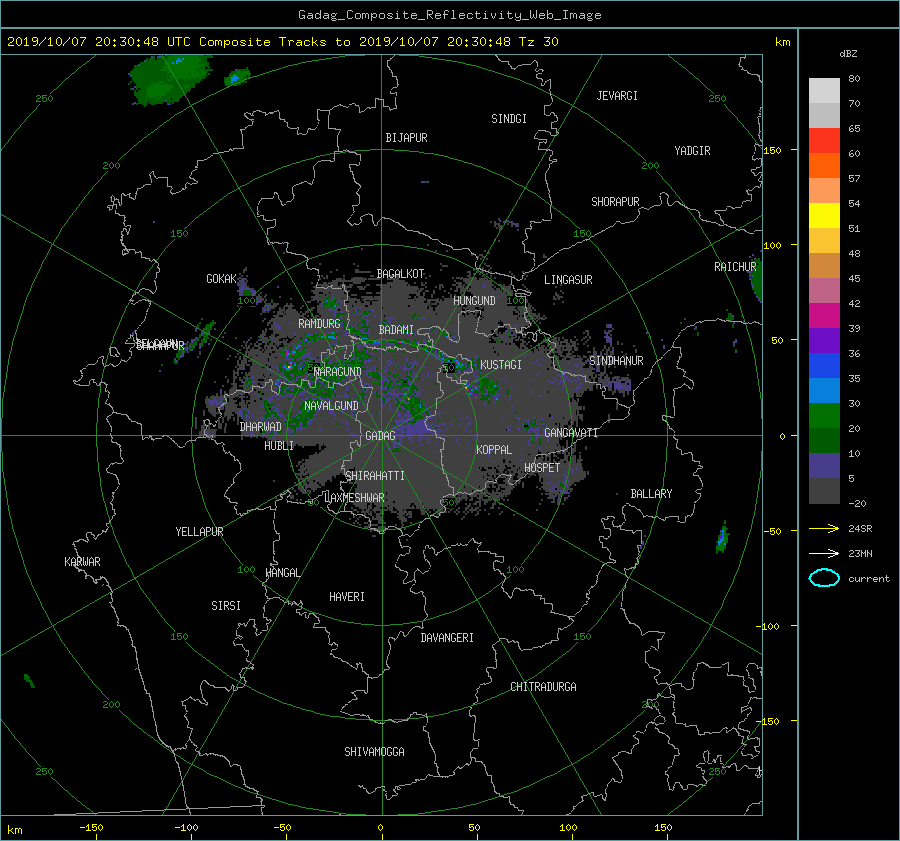900x841 pixels.
Task: Click the LINGASUR city label
Action: 568,280
